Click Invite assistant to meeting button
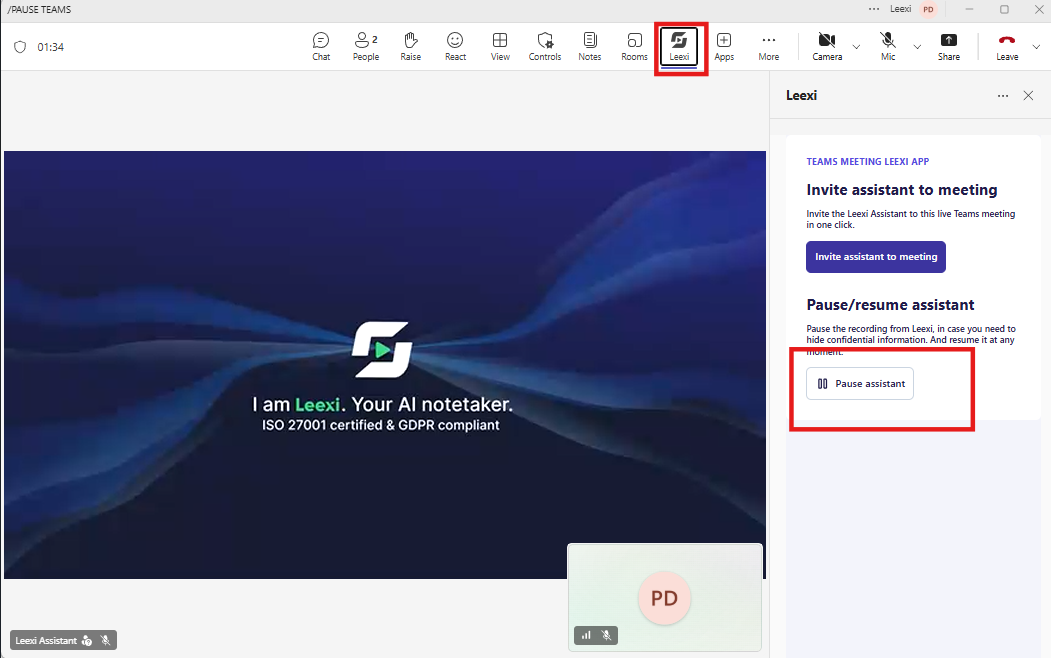The width and height of the screenshot is (1051, 658). (875, 257)
